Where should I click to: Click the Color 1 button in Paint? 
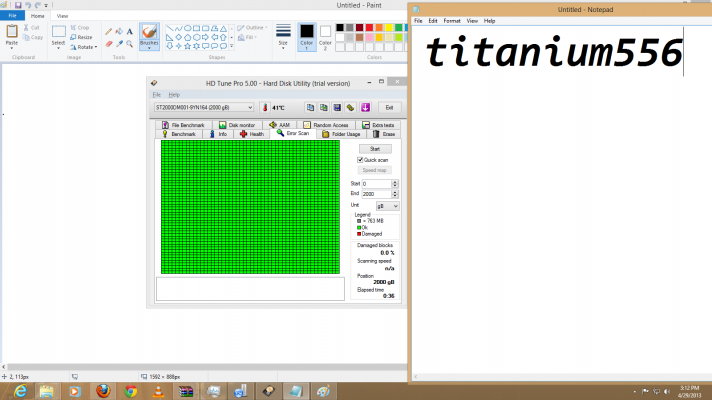pos(307,37)
